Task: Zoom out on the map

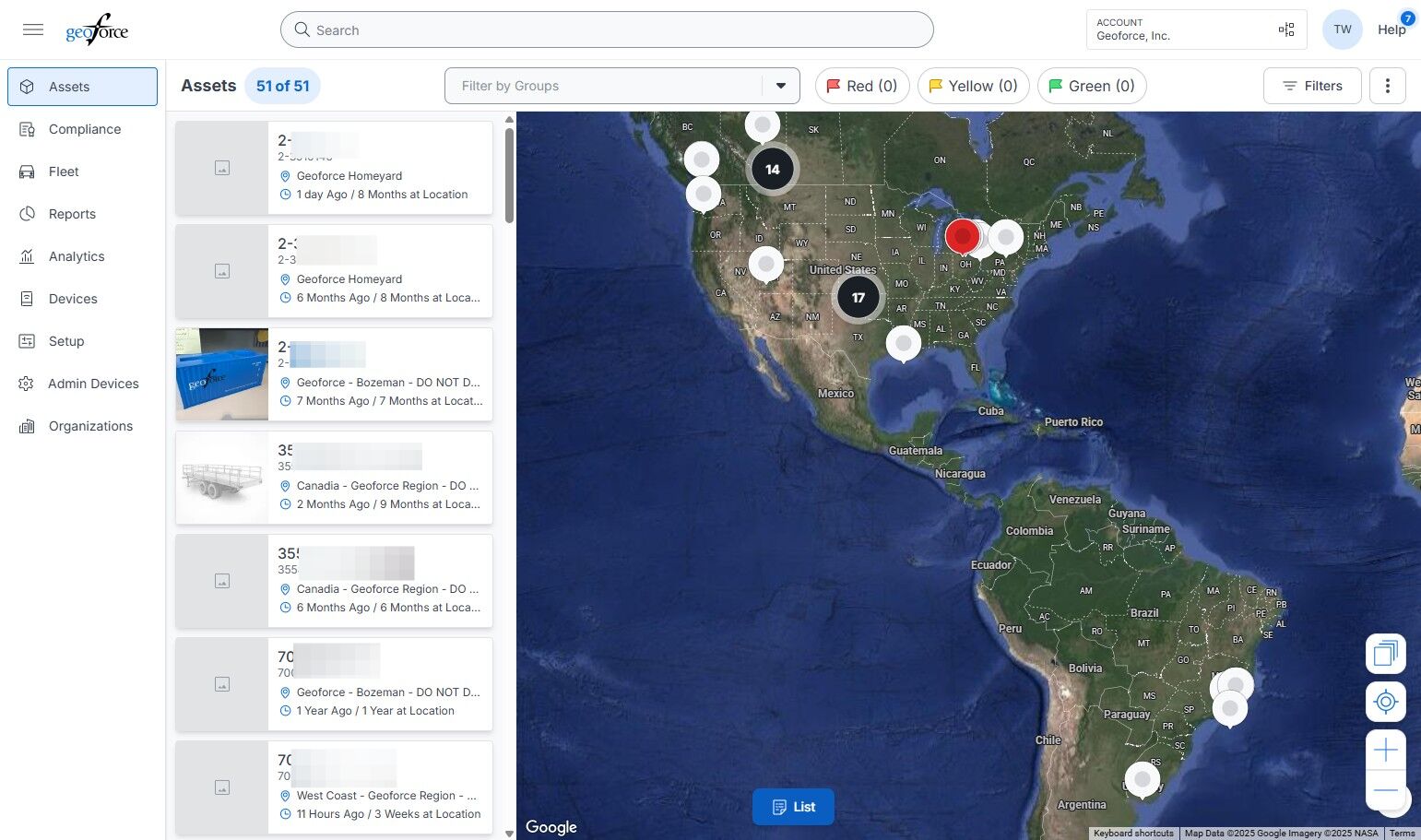Action: (x=1385, y=790)
